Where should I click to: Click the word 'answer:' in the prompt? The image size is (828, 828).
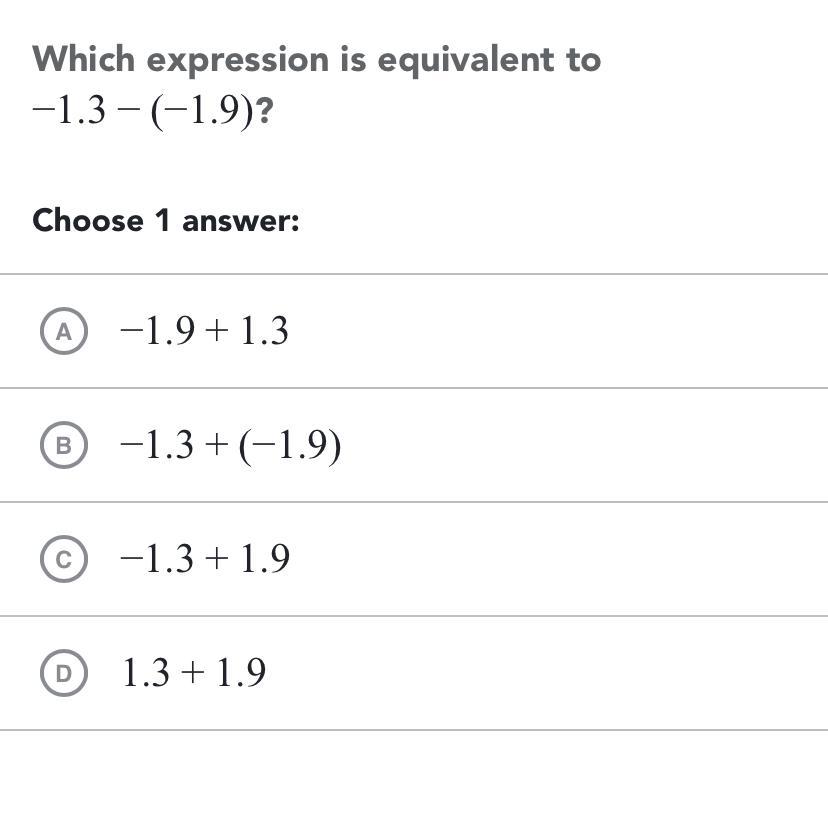point(240,220)
